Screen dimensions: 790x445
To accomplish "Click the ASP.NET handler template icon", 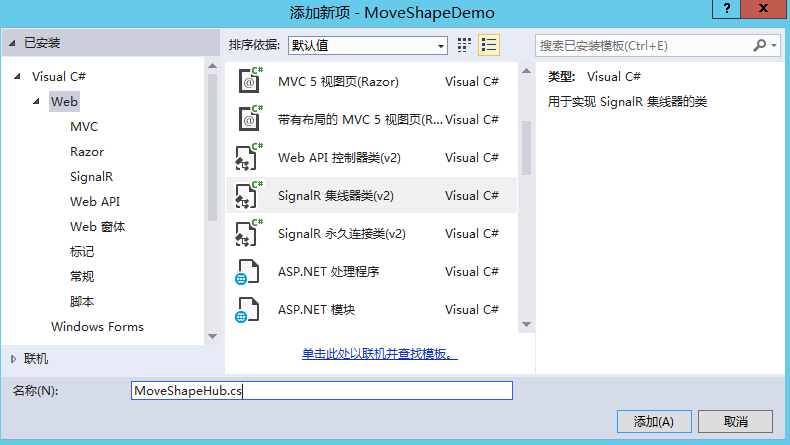I will tap(247, 272).
